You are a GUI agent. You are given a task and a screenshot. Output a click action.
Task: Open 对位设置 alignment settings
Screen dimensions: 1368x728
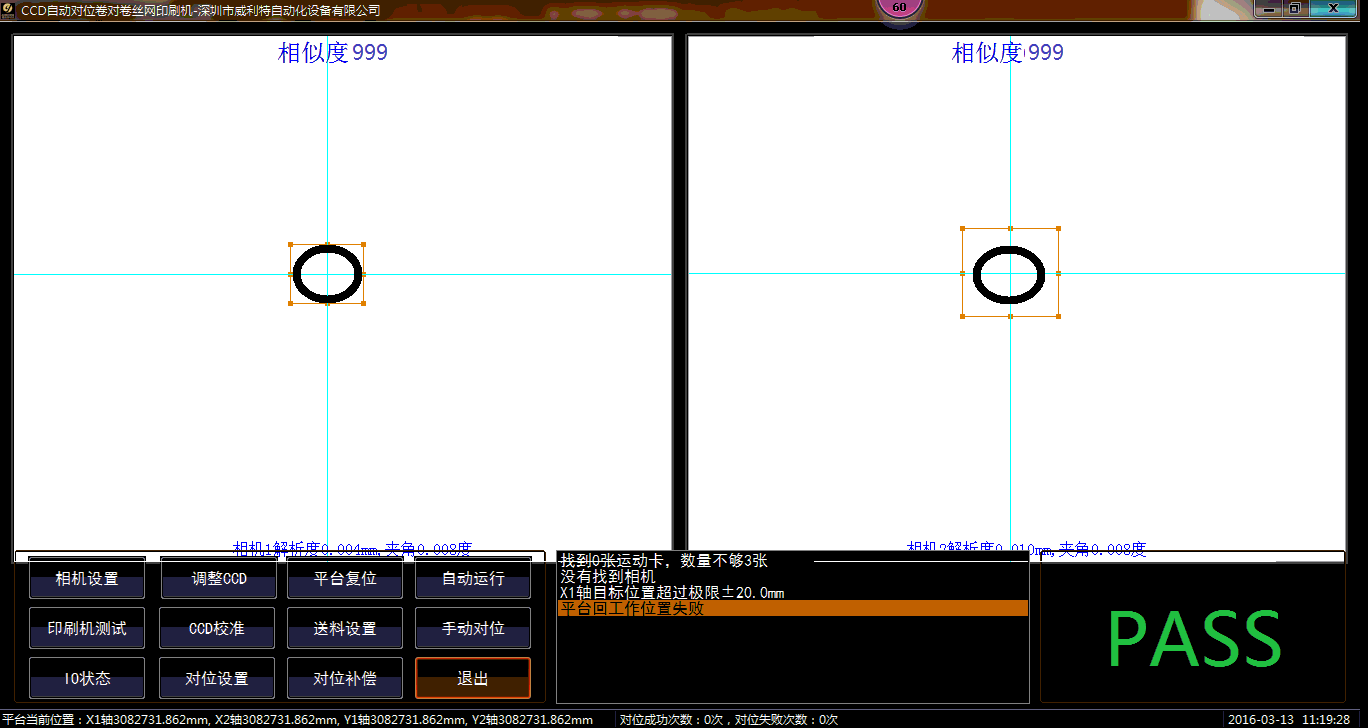217,678
